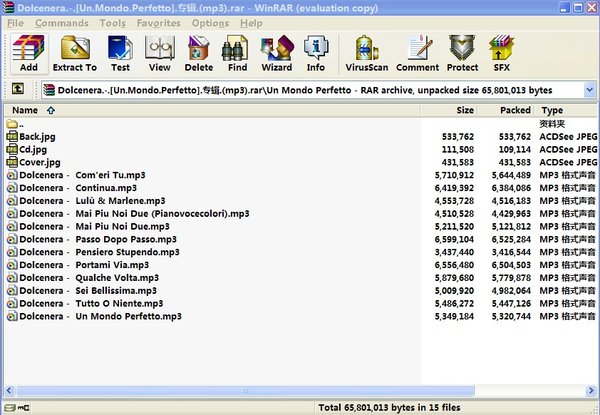Open the Options menu
Screen dimensions: 600x415
210,23
